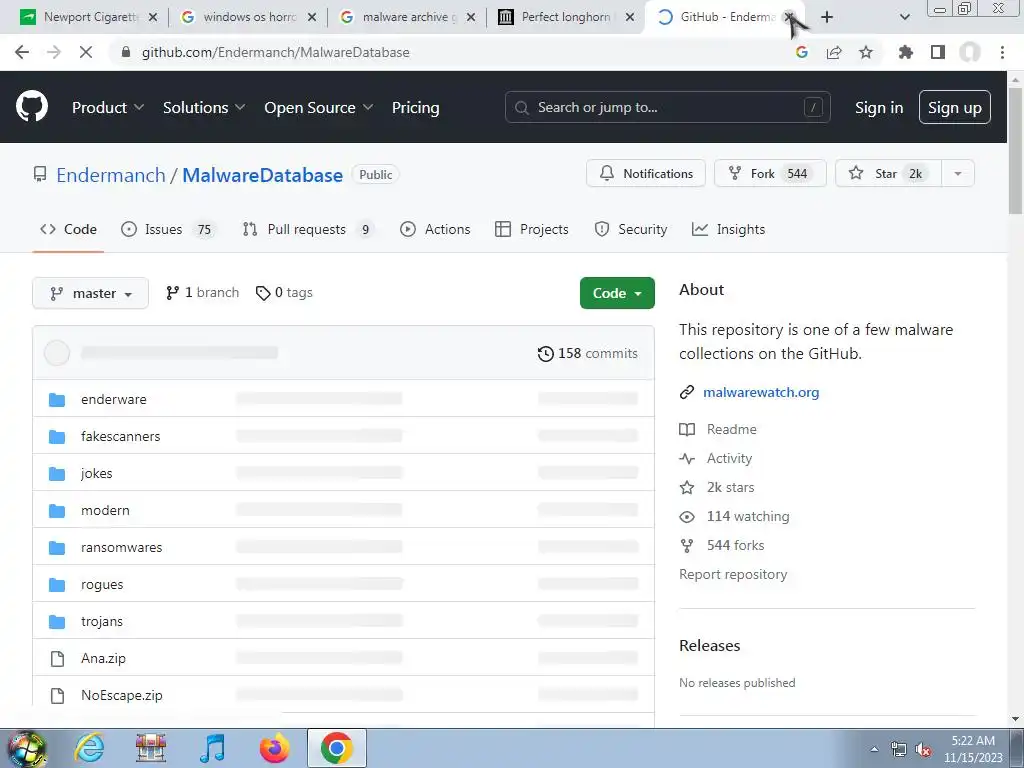Open the Insights tab
Image resolution: width=1024 pixels, height=768 pixels.
[x=728, y=229]
